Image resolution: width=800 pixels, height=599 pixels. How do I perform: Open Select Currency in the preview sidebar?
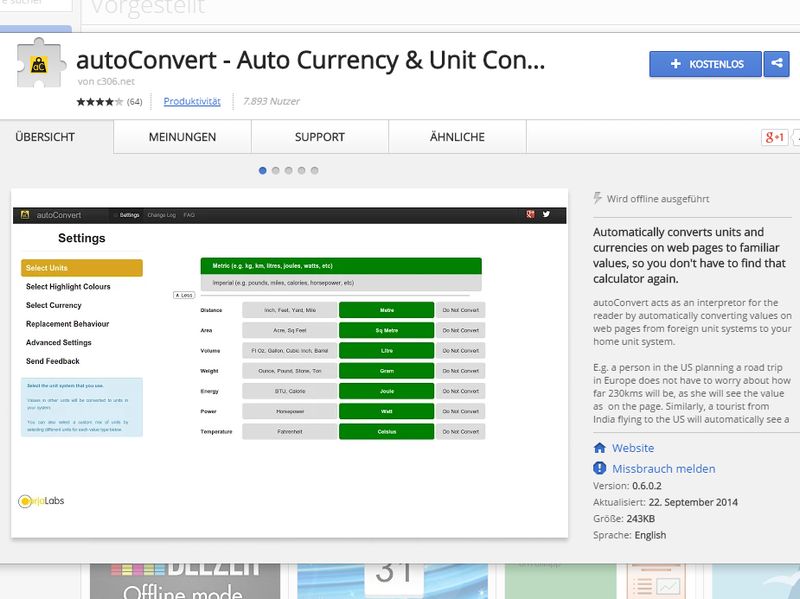(54, 305)
